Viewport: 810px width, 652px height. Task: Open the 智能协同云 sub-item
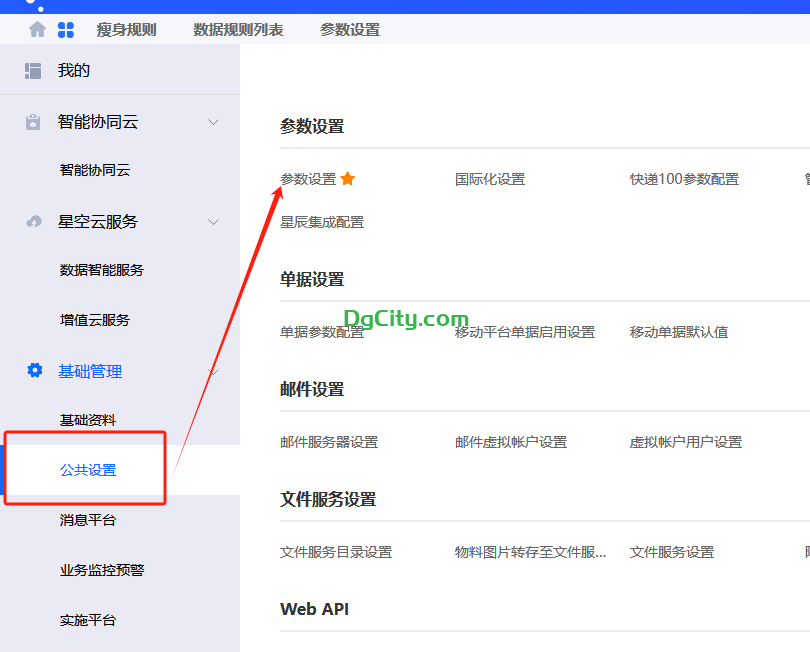click(95, 170)
